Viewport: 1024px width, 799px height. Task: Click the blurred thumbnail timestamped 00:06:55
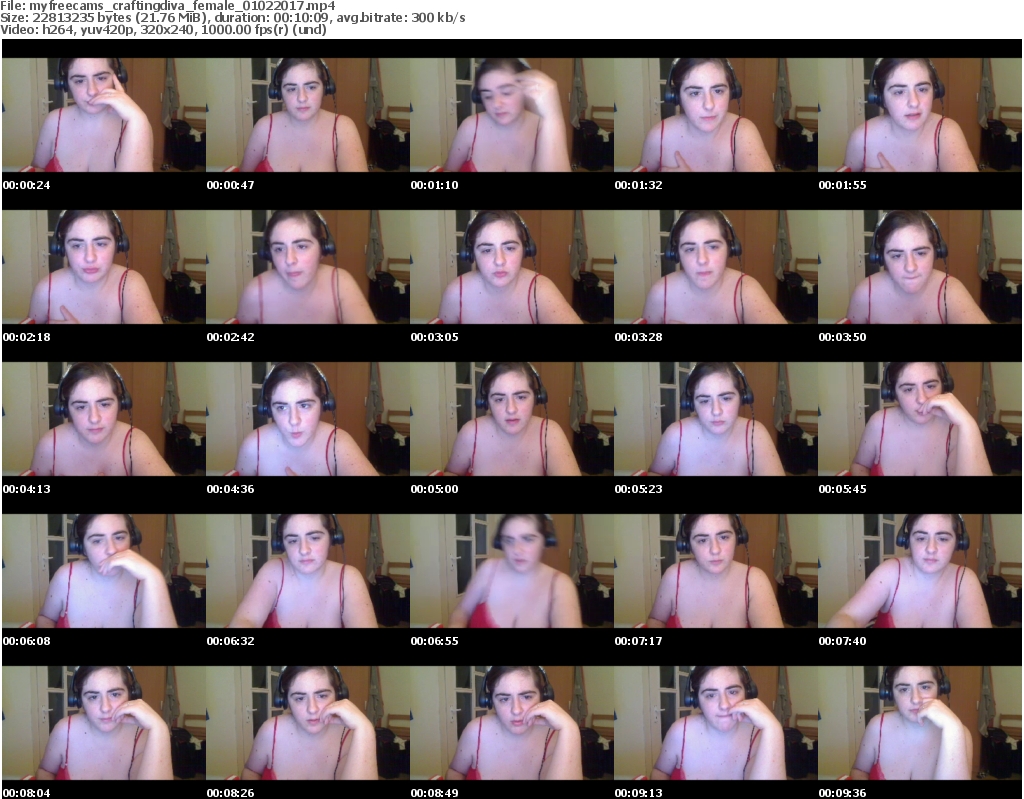click(512, 571)
